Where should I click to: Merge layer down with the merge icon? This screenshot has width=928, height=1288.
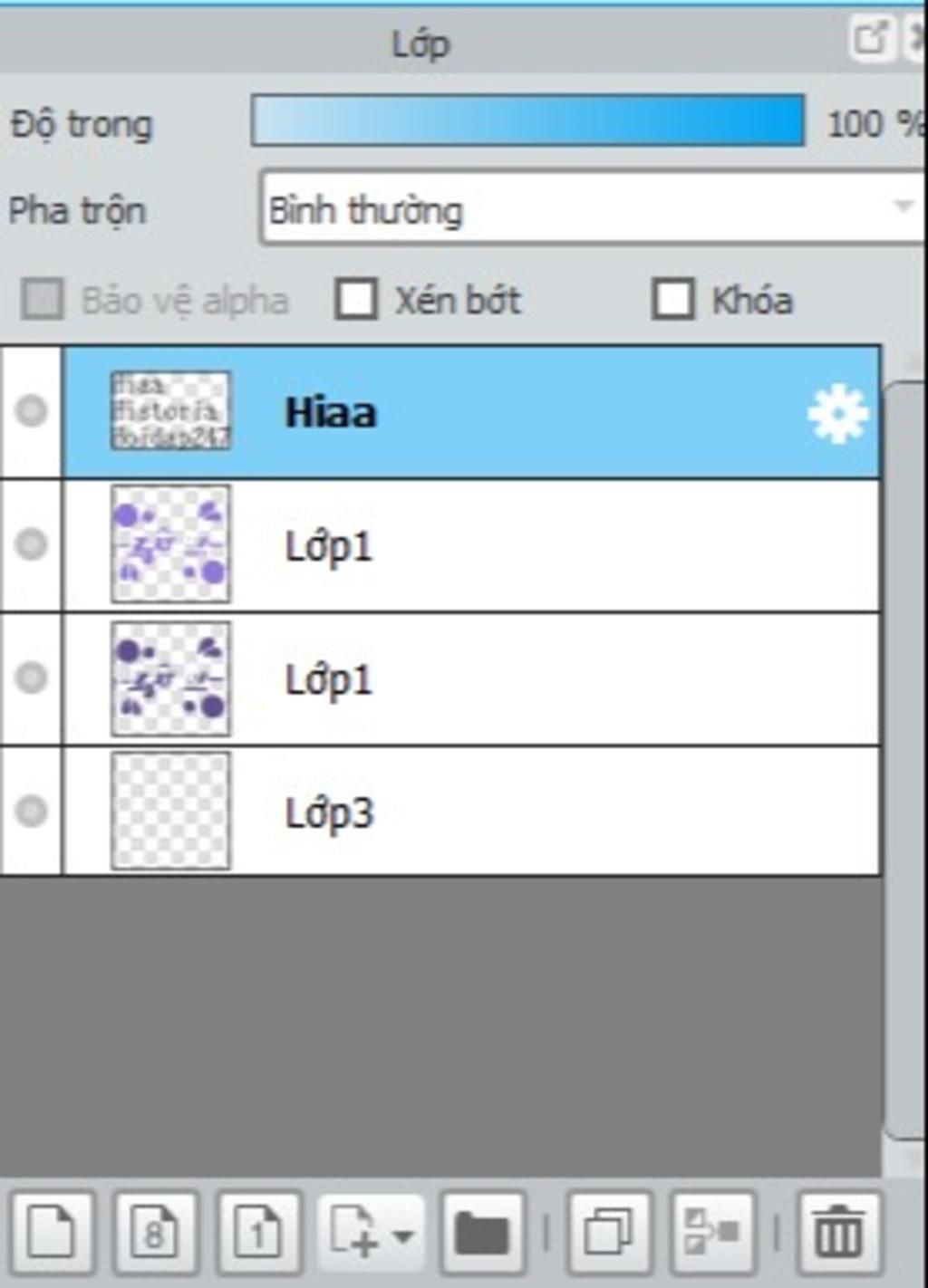[x=712, y=1234]
